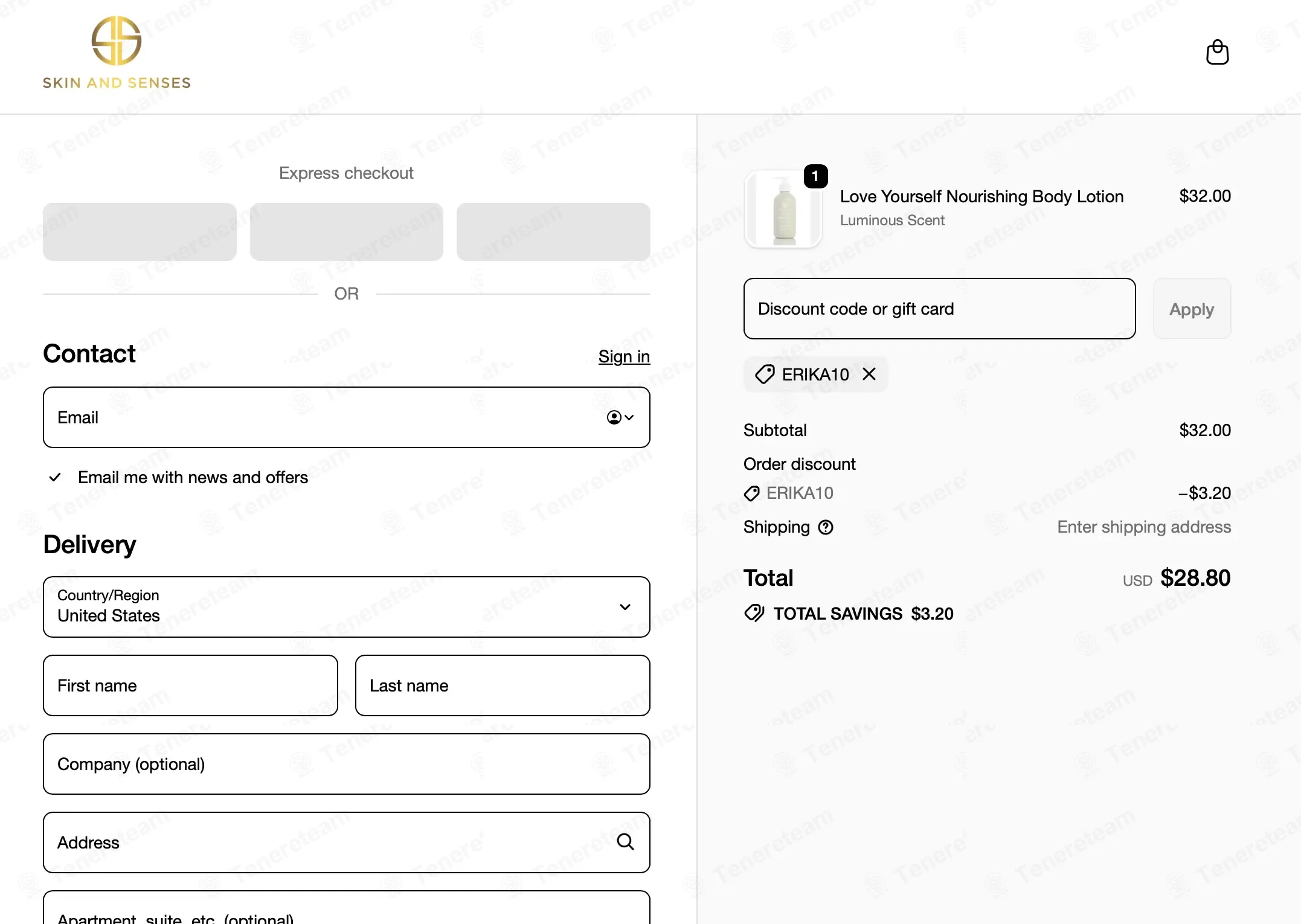Click the Delivery heading
This screenshot has width=1301, height=924.
(89, 545)
